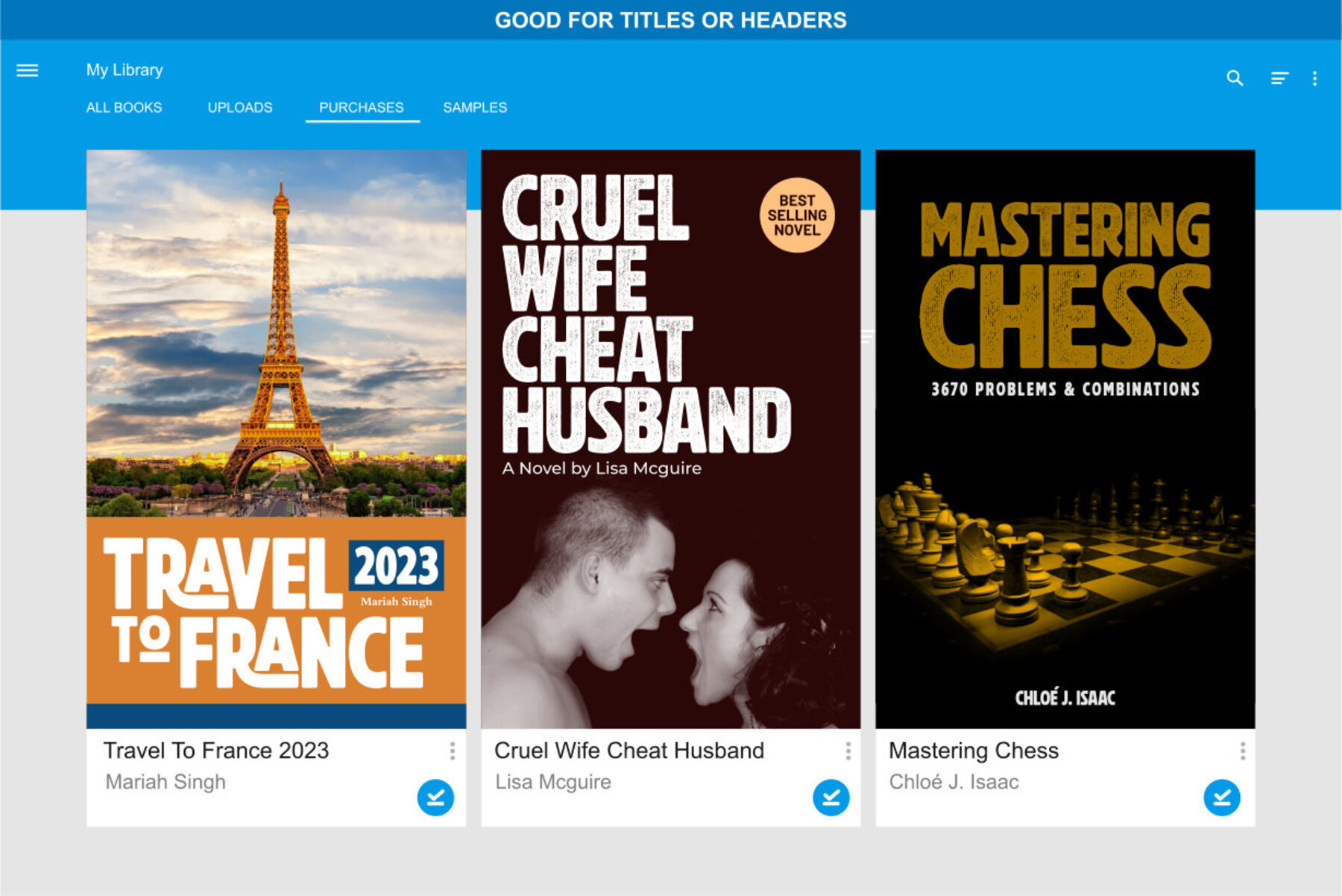Open the header overflow menu dots
Viewport: 1342px width, 896px height.
(1314, 78)
